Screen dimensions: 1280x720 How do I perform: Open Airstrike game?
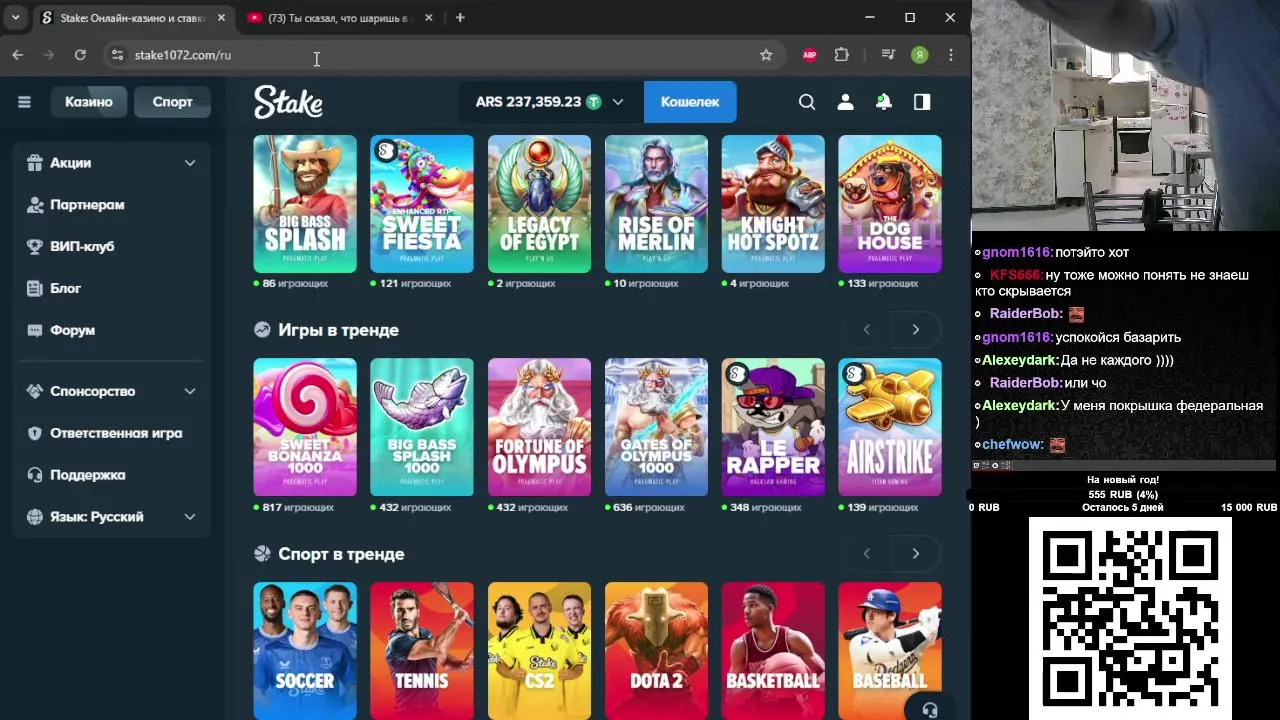click(x=890, y=427)
